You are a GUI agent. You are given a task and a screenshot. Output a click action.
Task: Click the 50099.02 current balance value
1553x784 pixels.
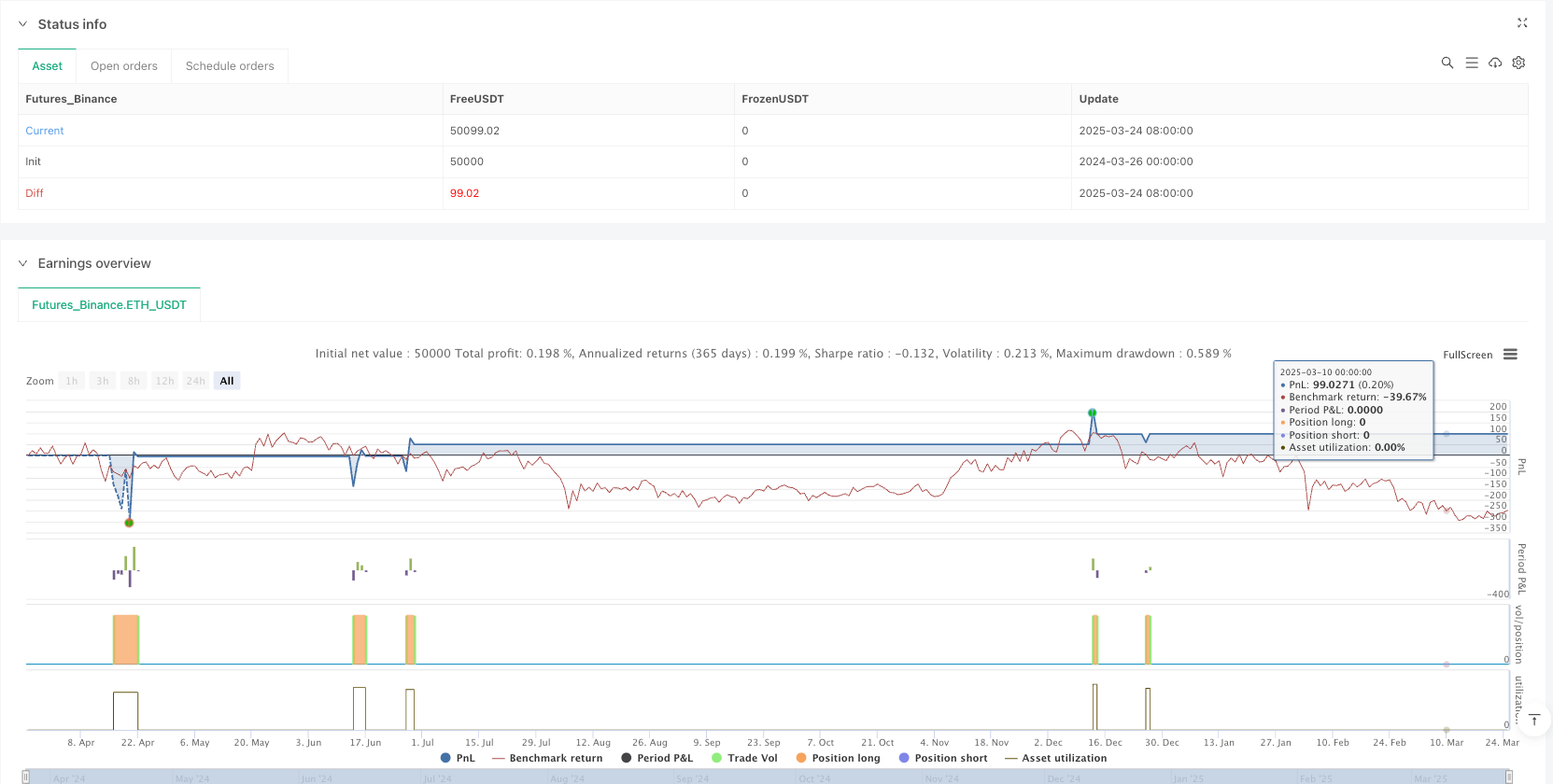point(474,131)
